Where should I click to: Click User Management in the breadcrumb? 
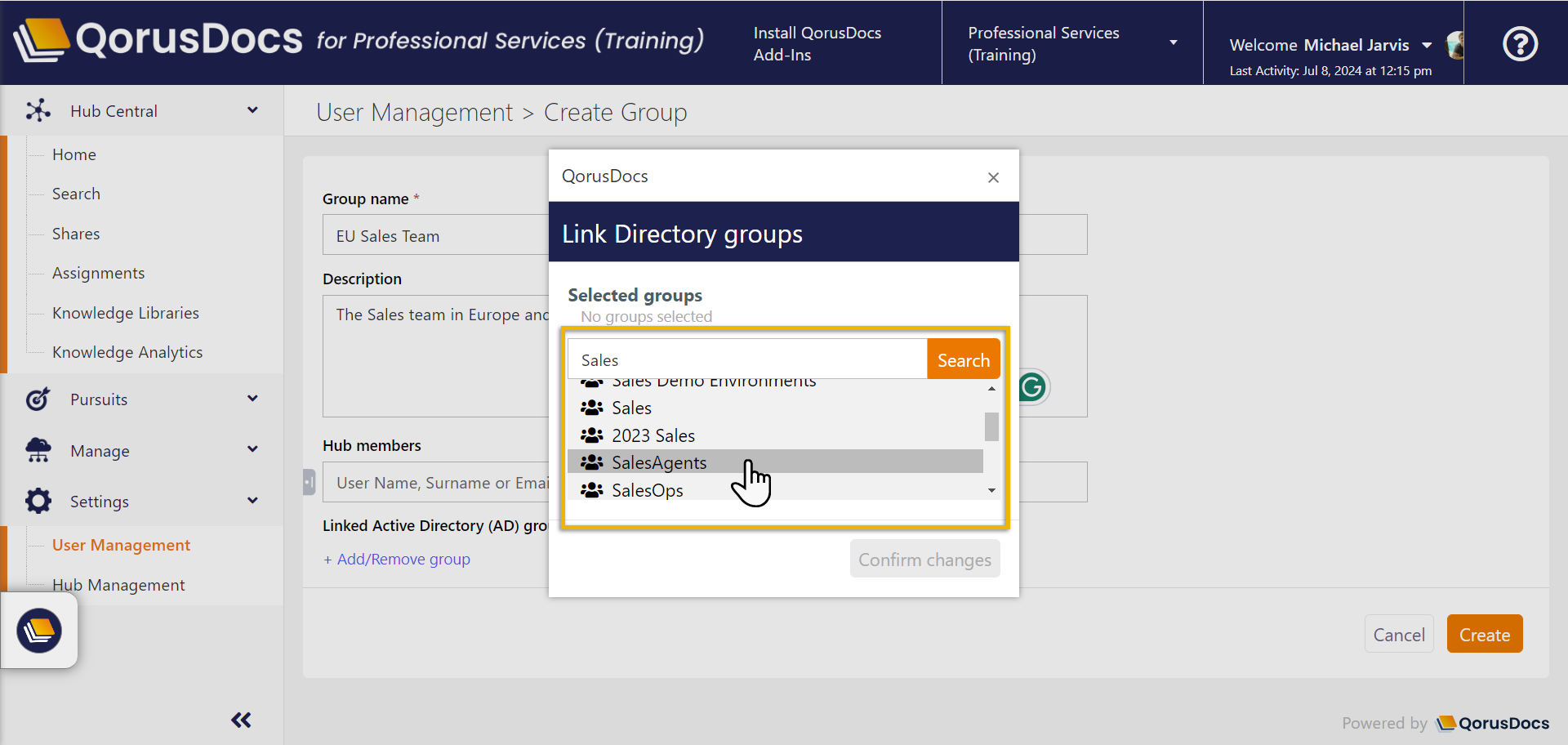pyautogui.click(x=414, y=112)
